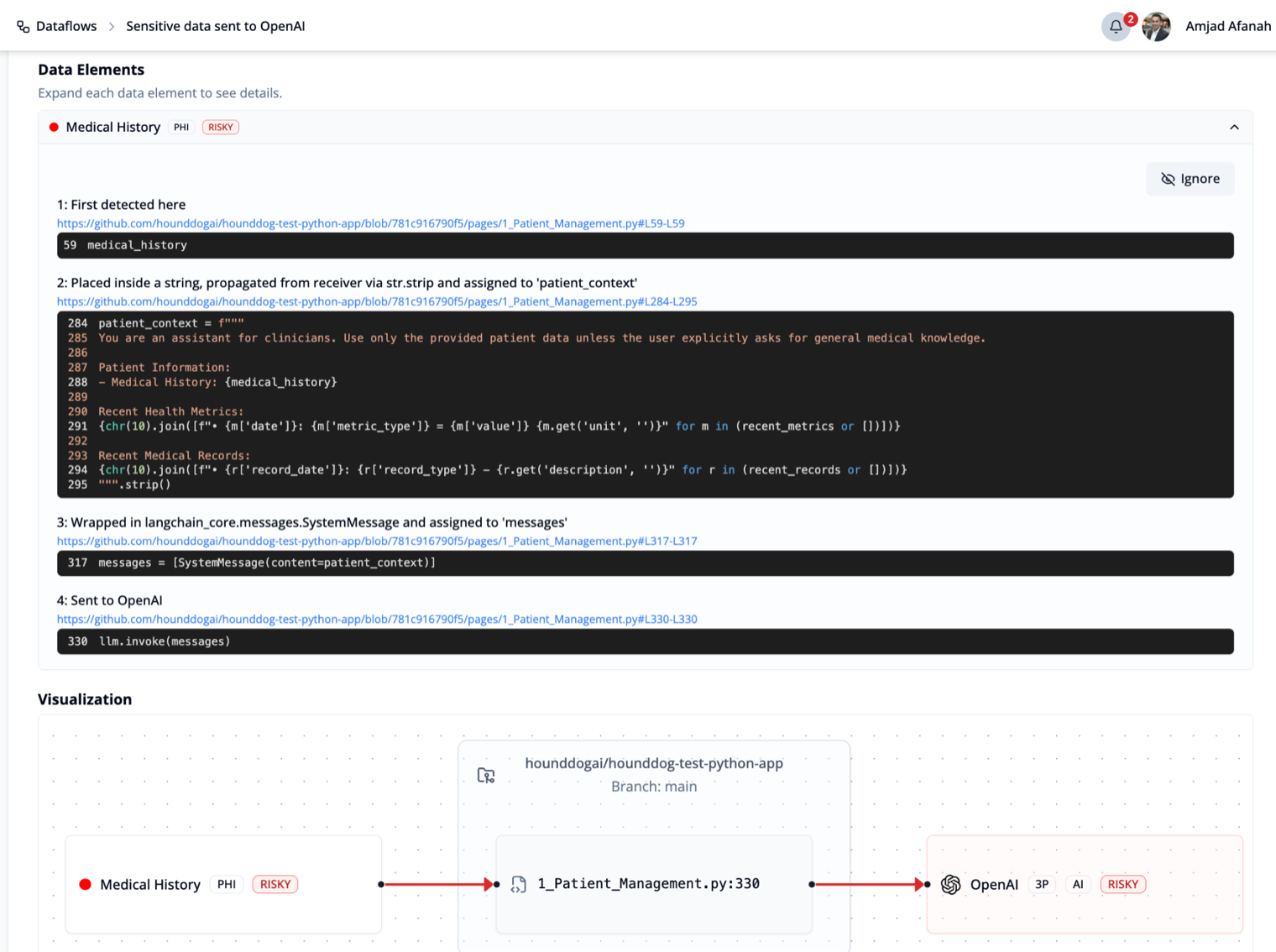The image size is (1276, 952).
Task: Click the Amjad Afanah user name
Action: (1228, 26)
